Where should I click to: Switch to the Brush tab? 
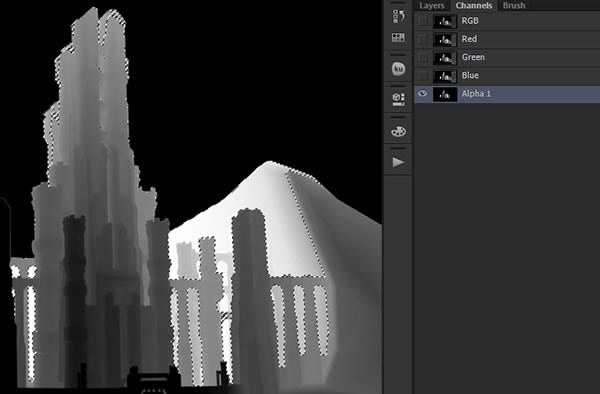point(514,5)
